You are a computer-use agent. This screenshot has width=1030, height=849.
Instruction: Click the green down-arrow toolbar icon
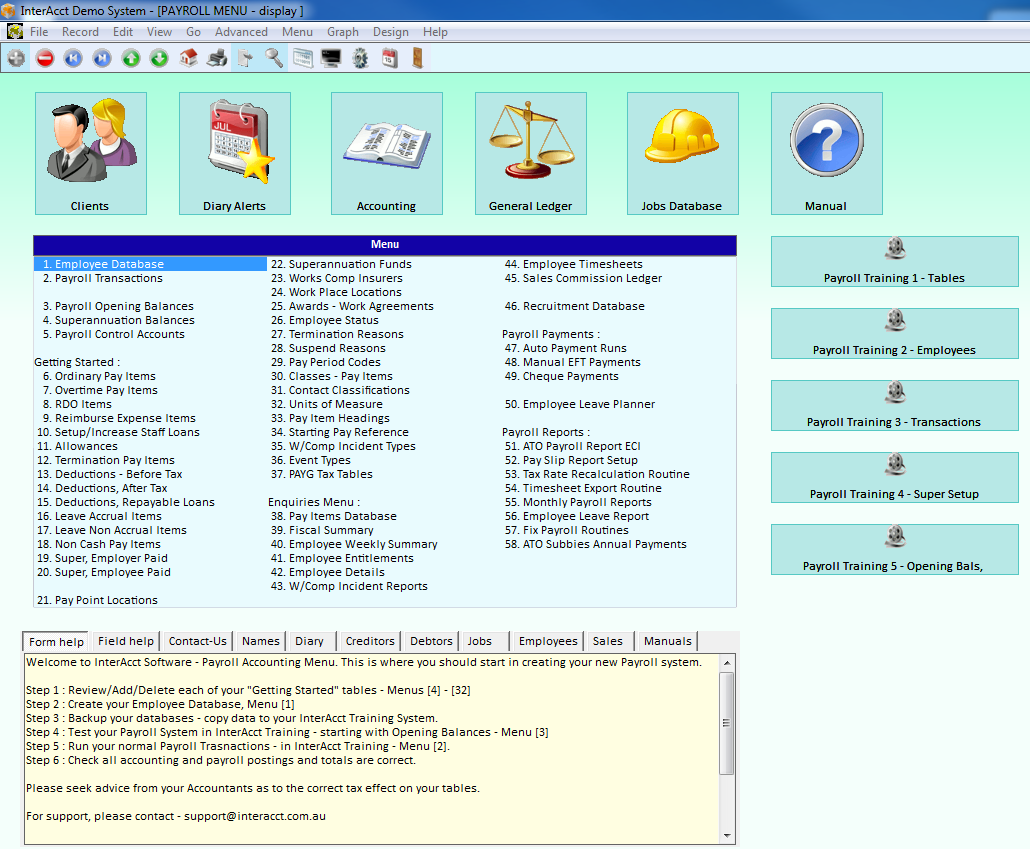coord(159,58)
